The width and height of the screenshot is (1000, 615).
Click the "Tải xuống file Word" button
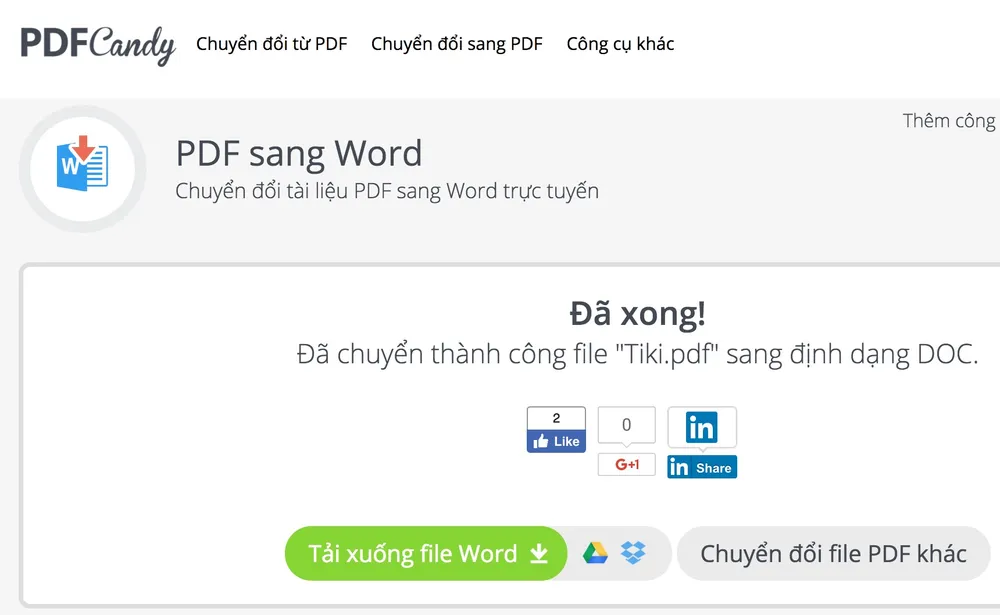pyautogui.click(x=412, y=554)
